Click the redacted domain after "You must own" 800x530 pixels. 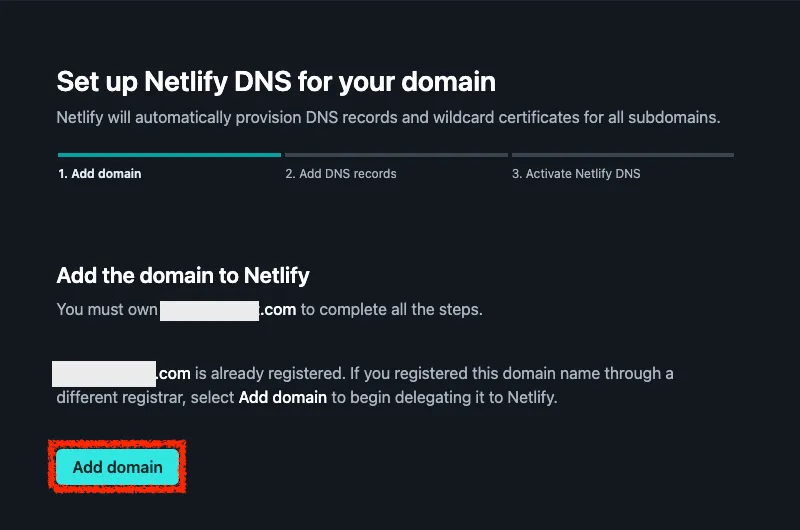209,310
